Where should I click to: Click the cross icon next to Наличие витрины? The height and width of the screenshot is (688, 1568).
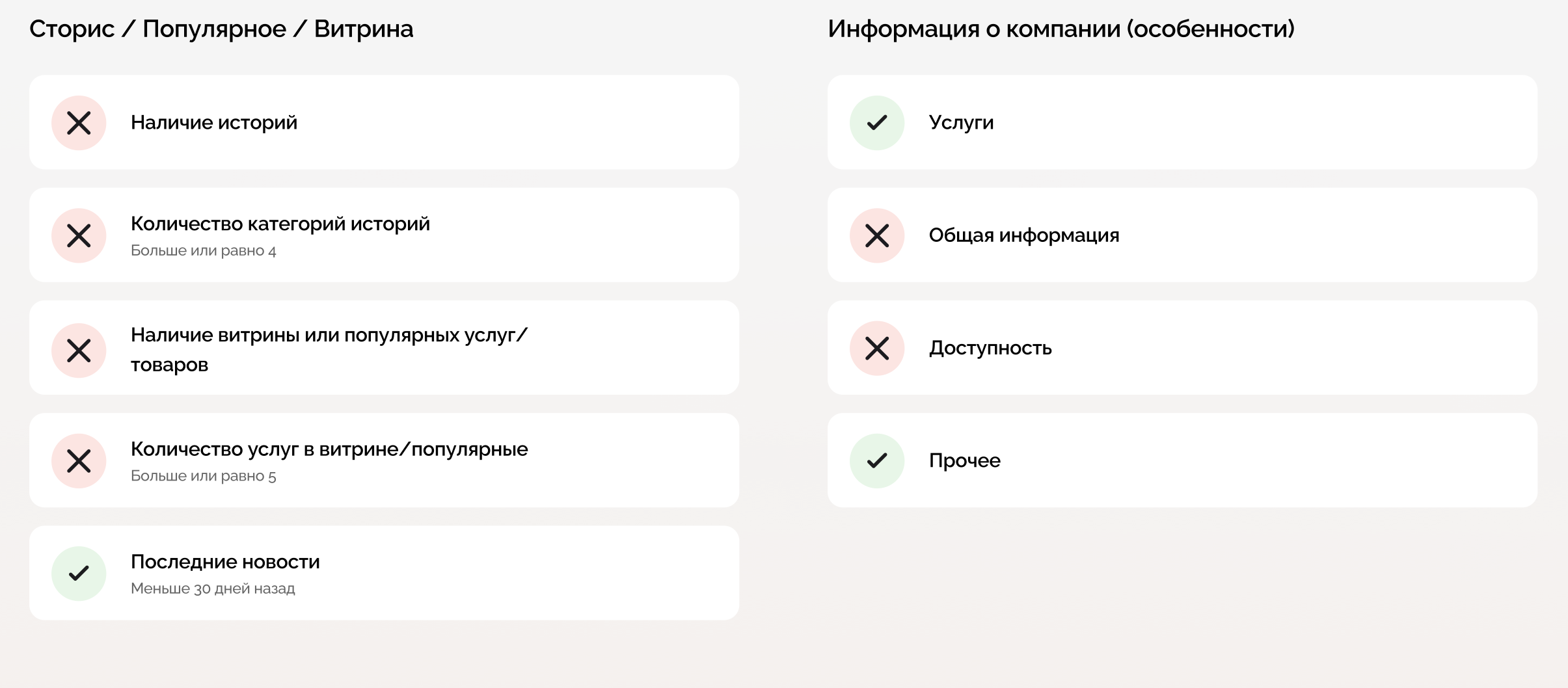[79, 351]
